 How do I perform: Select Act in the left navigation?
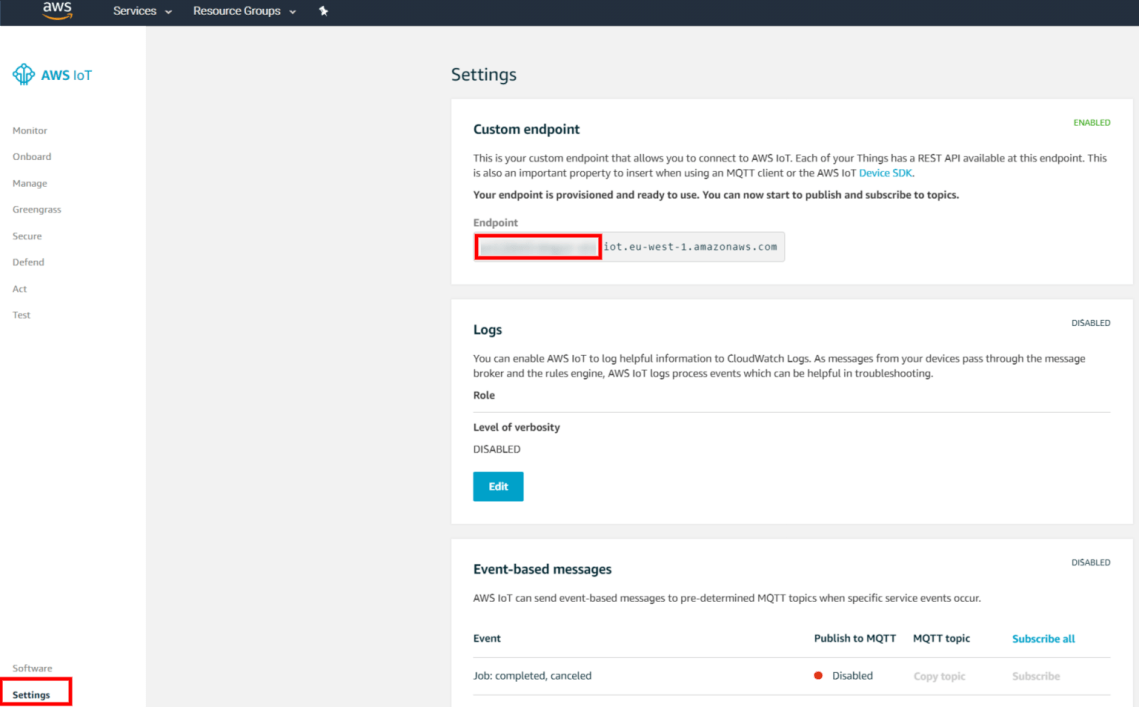[x=20, y=289]
